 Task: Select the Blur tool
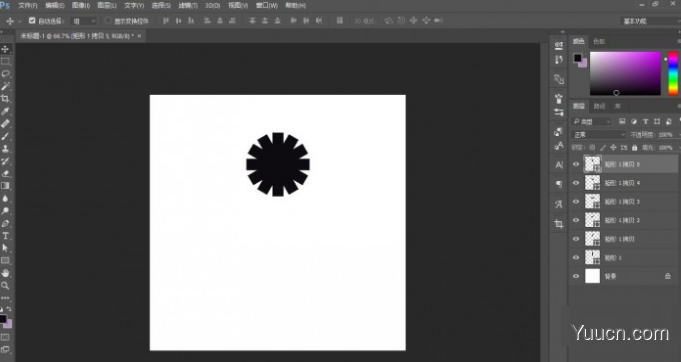[5, 198]
